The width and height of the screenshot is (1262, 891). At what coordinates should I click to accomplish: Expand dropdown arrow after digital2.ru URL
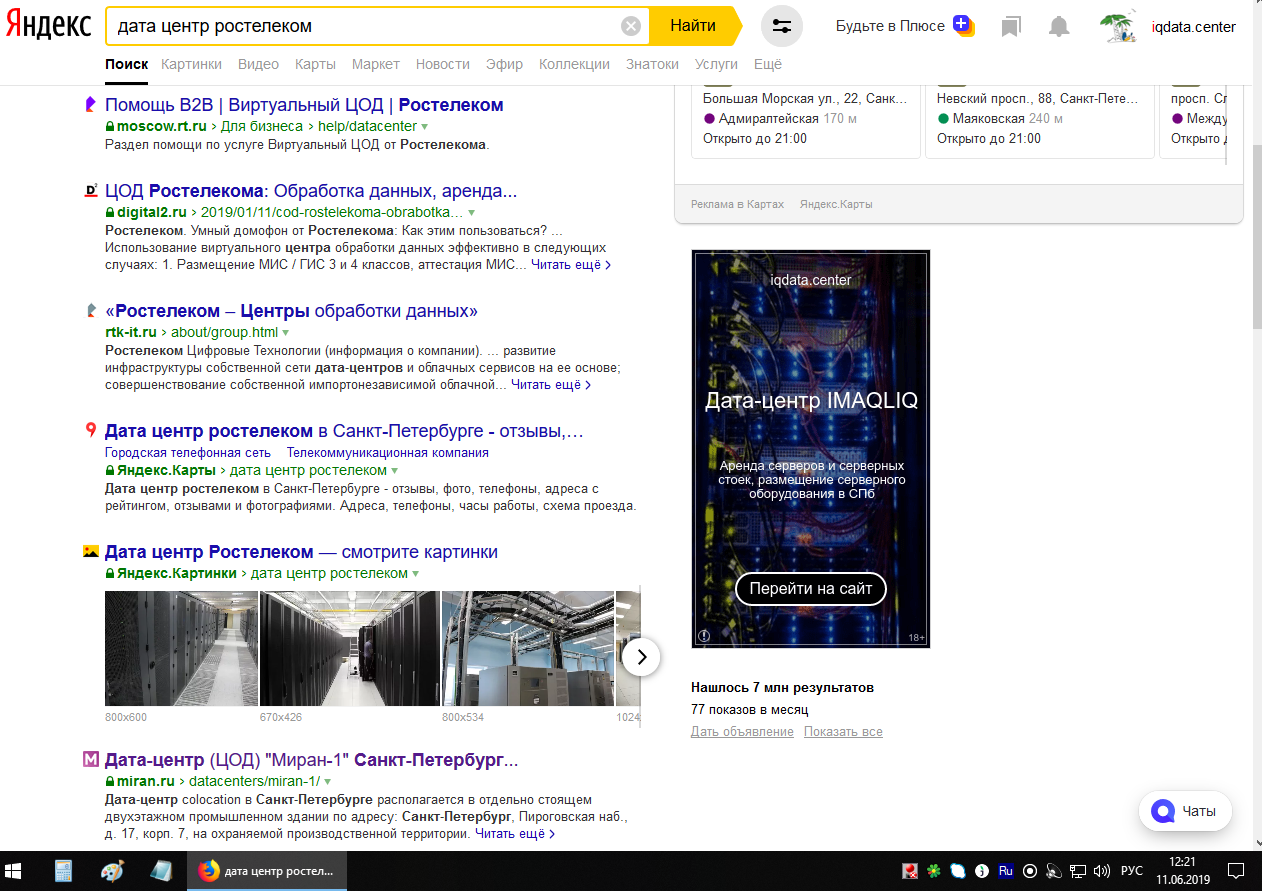pos(472,213)
